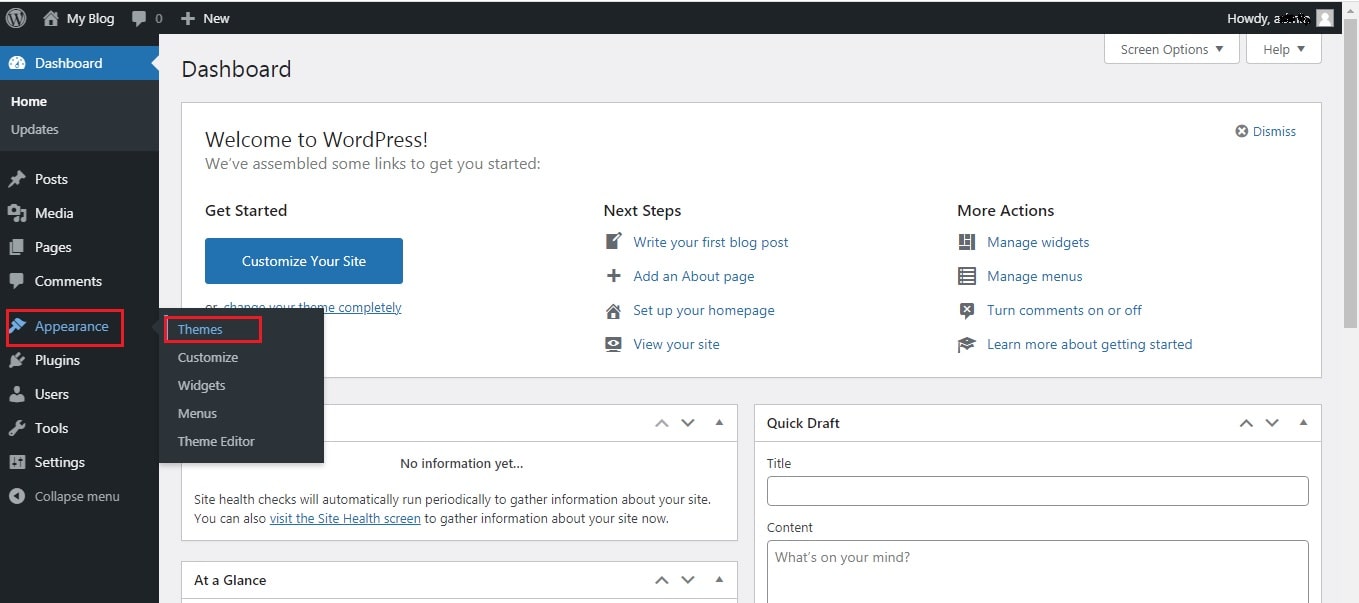The height and width of the screenshot is (603, 1359).
Task: Click the Plugins plug icon
Action: point(17,360)
